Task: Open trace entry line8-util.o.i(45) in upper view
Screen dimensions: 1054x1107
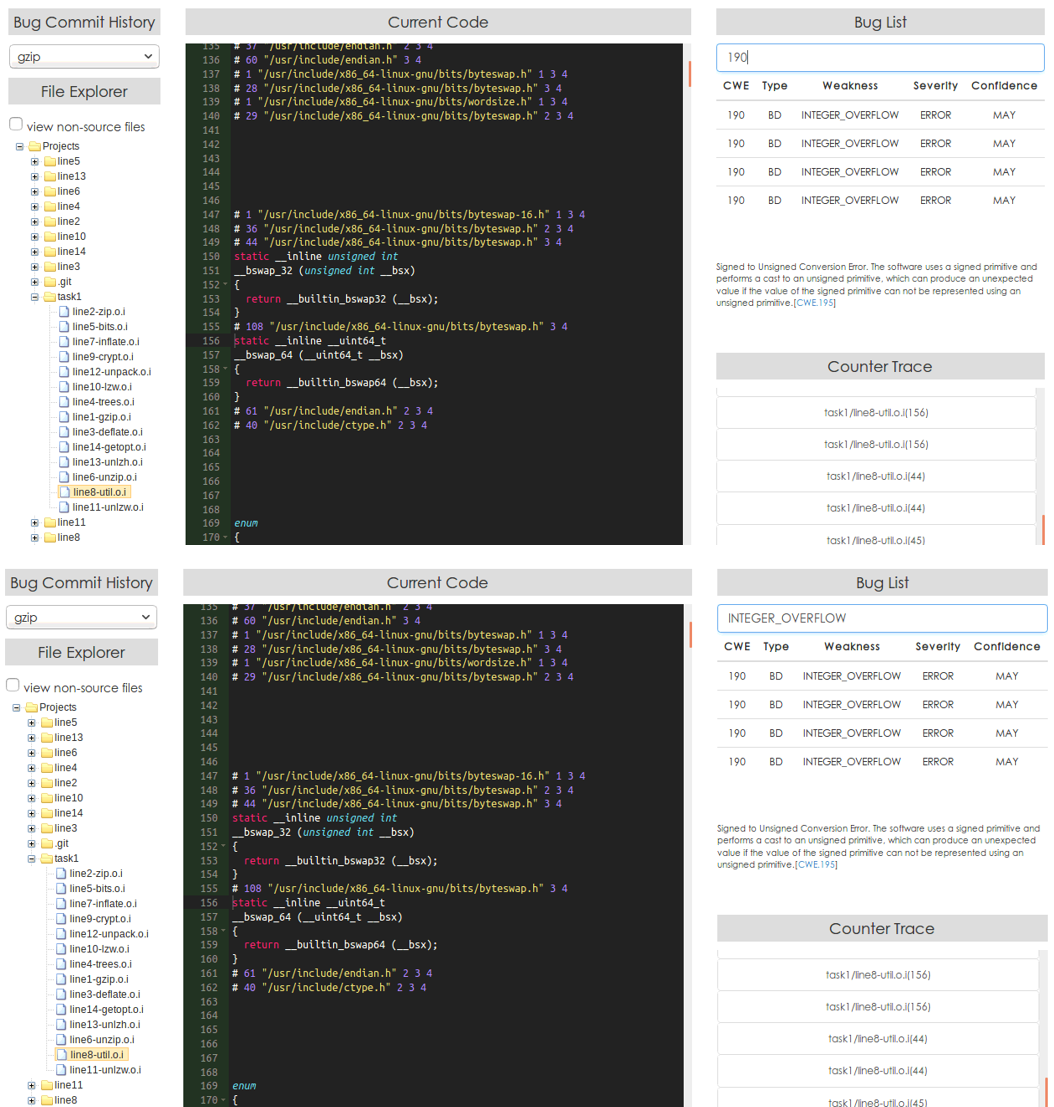Action: pyautogui.click(x=875, y=540)
